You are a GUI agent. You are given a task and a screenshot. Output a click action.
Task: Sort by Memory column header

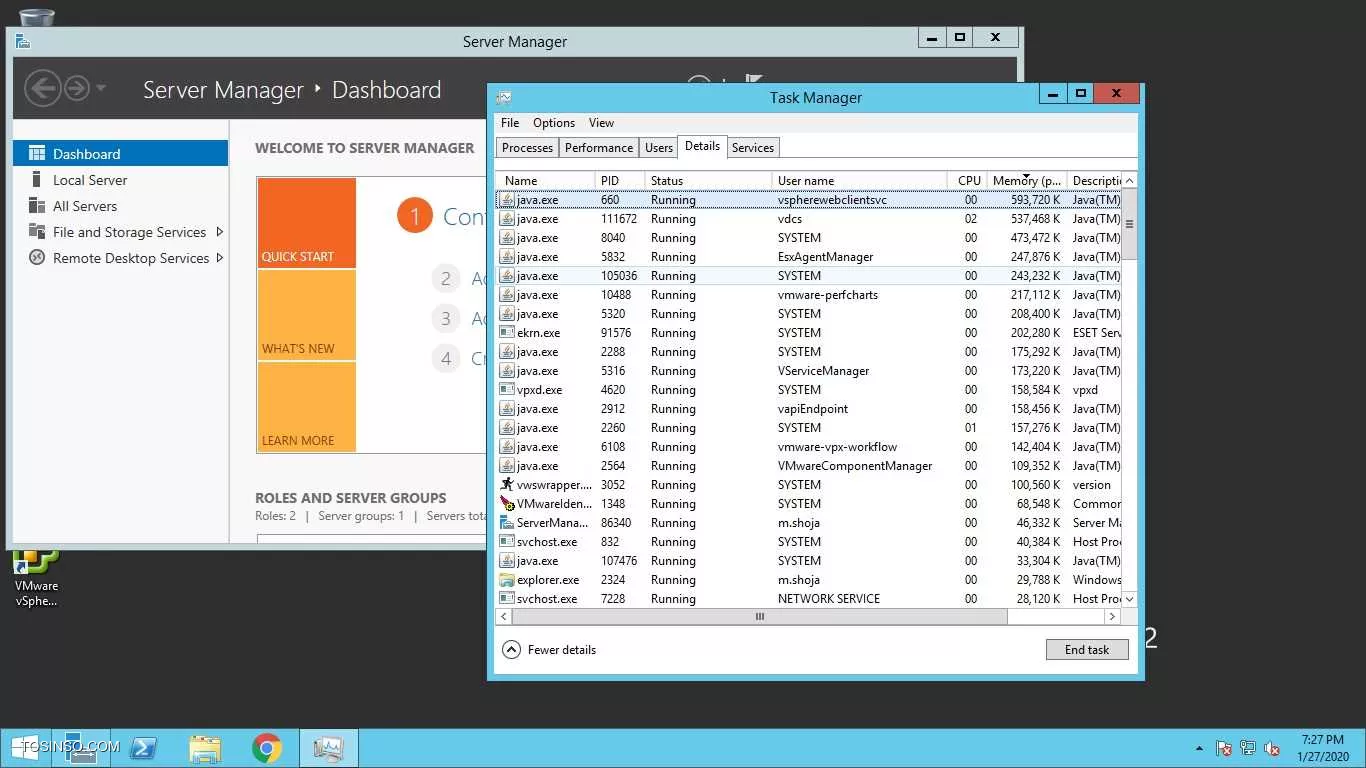tap(1027, 181)
